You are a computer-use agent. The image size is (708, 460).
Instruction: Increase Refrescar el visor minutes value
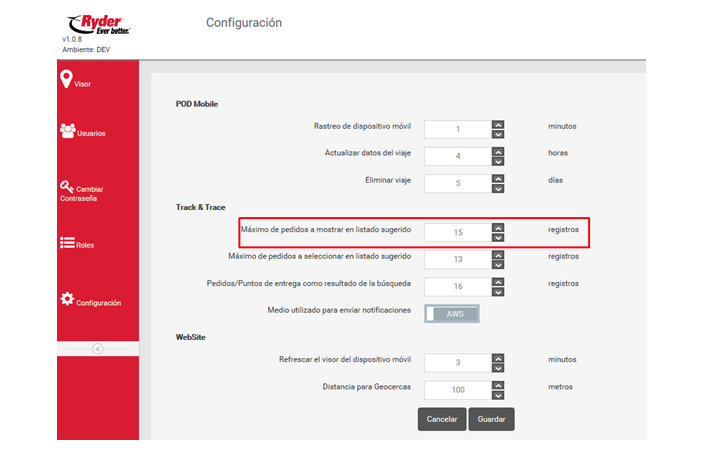[x=498, y=357]
